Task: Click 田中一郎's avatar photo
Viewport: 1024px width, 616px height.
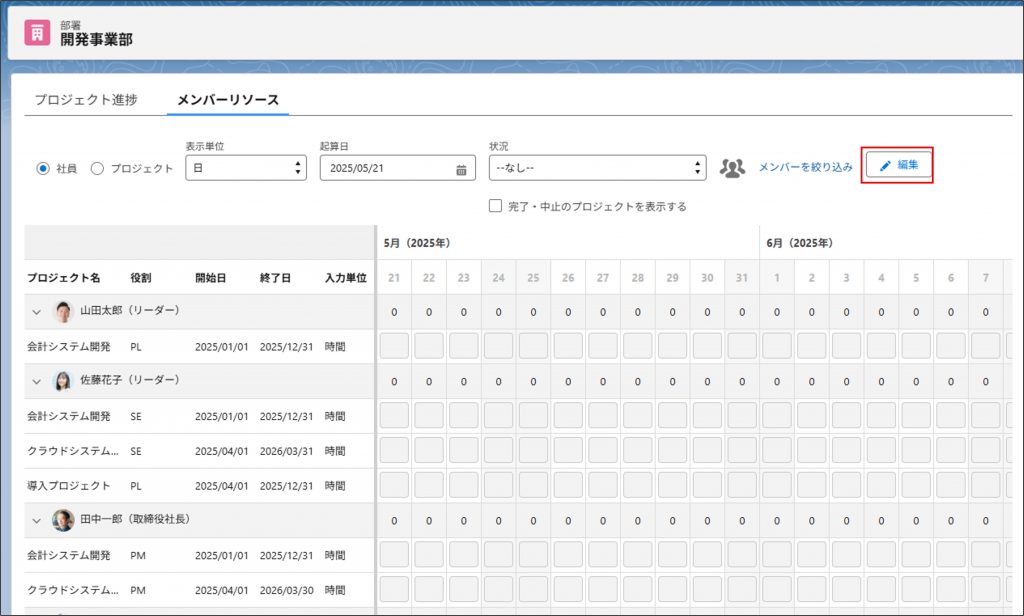Action: (x=64, y=520)
